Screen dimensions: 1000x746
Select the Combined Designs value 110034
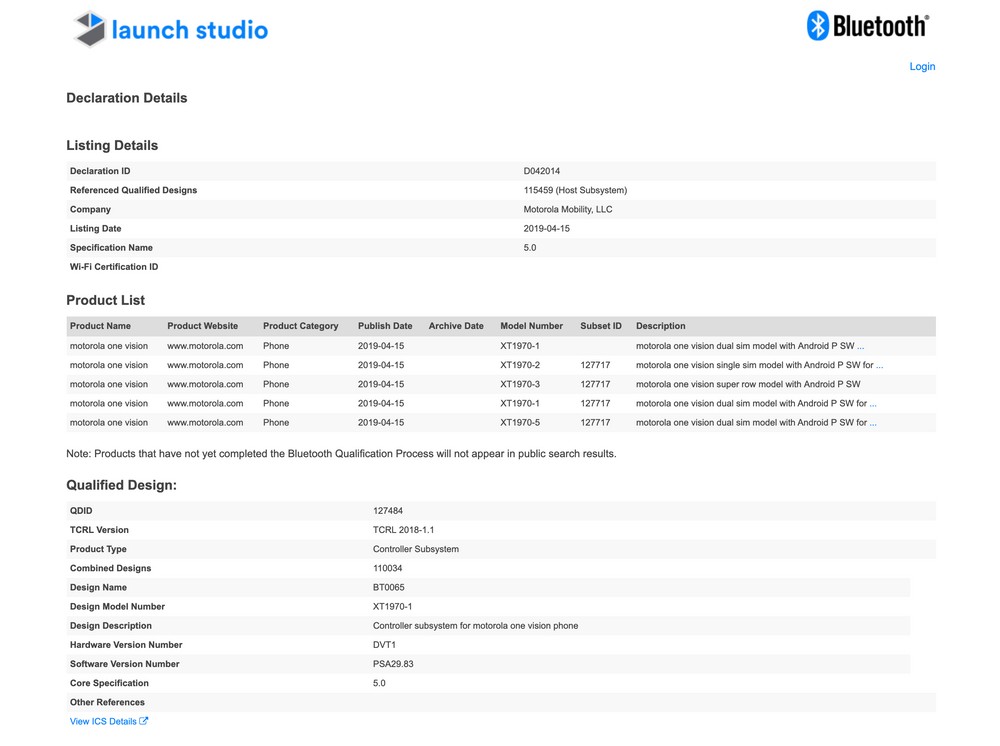(x=388, y=568)
